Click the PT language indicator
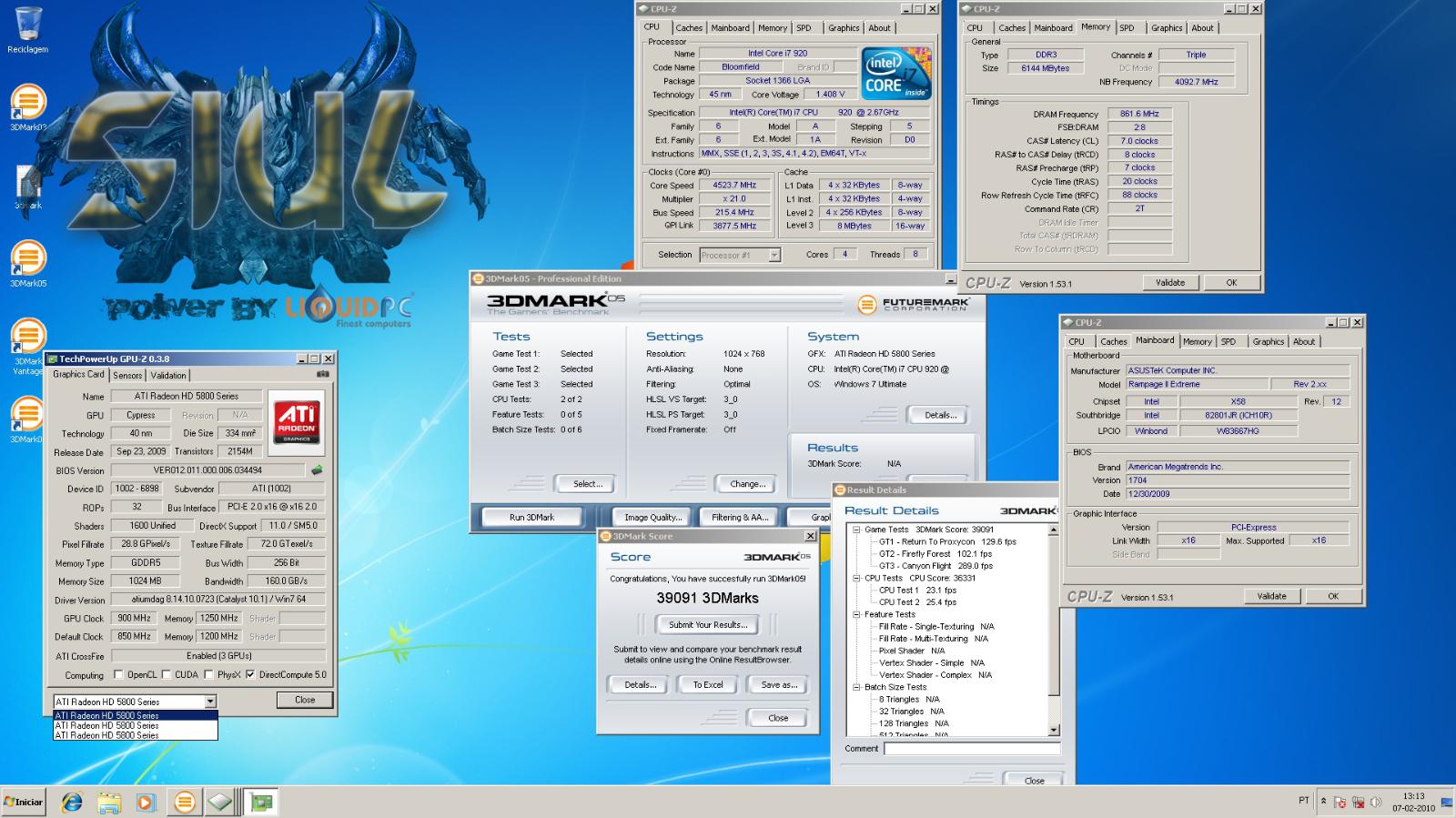Screen dimensions: 1456x818 1303,801
